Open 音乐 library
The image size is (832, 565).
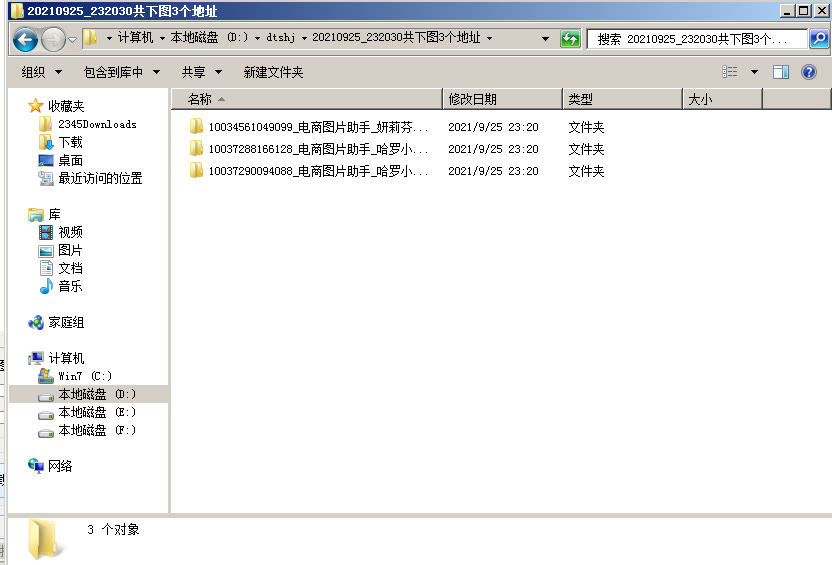[70, 286]
